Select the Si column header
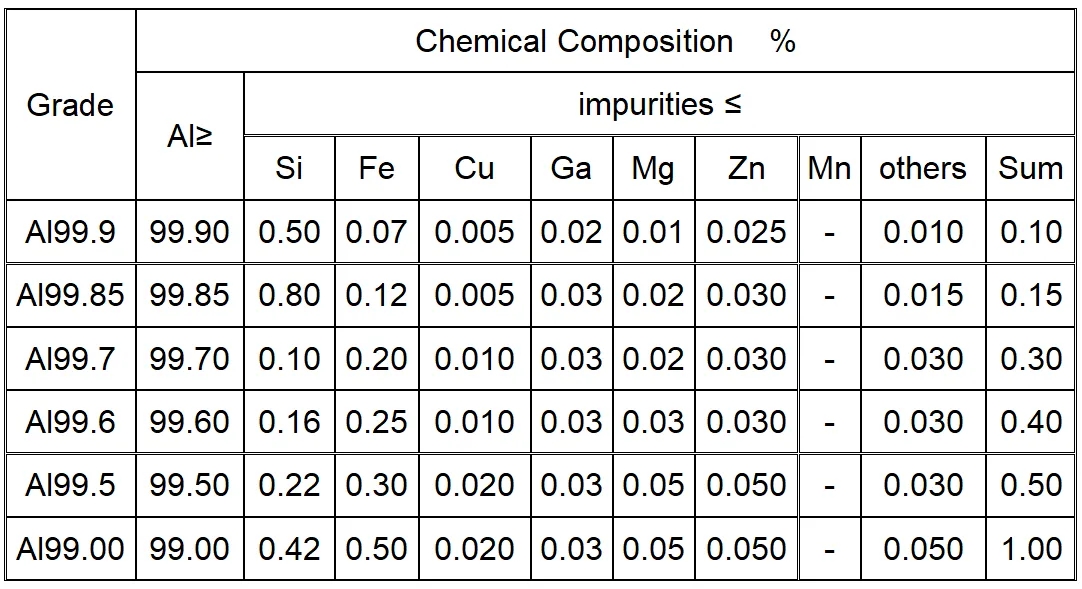Viewport: 1082px width, 589px height. [x=288, y=168]
